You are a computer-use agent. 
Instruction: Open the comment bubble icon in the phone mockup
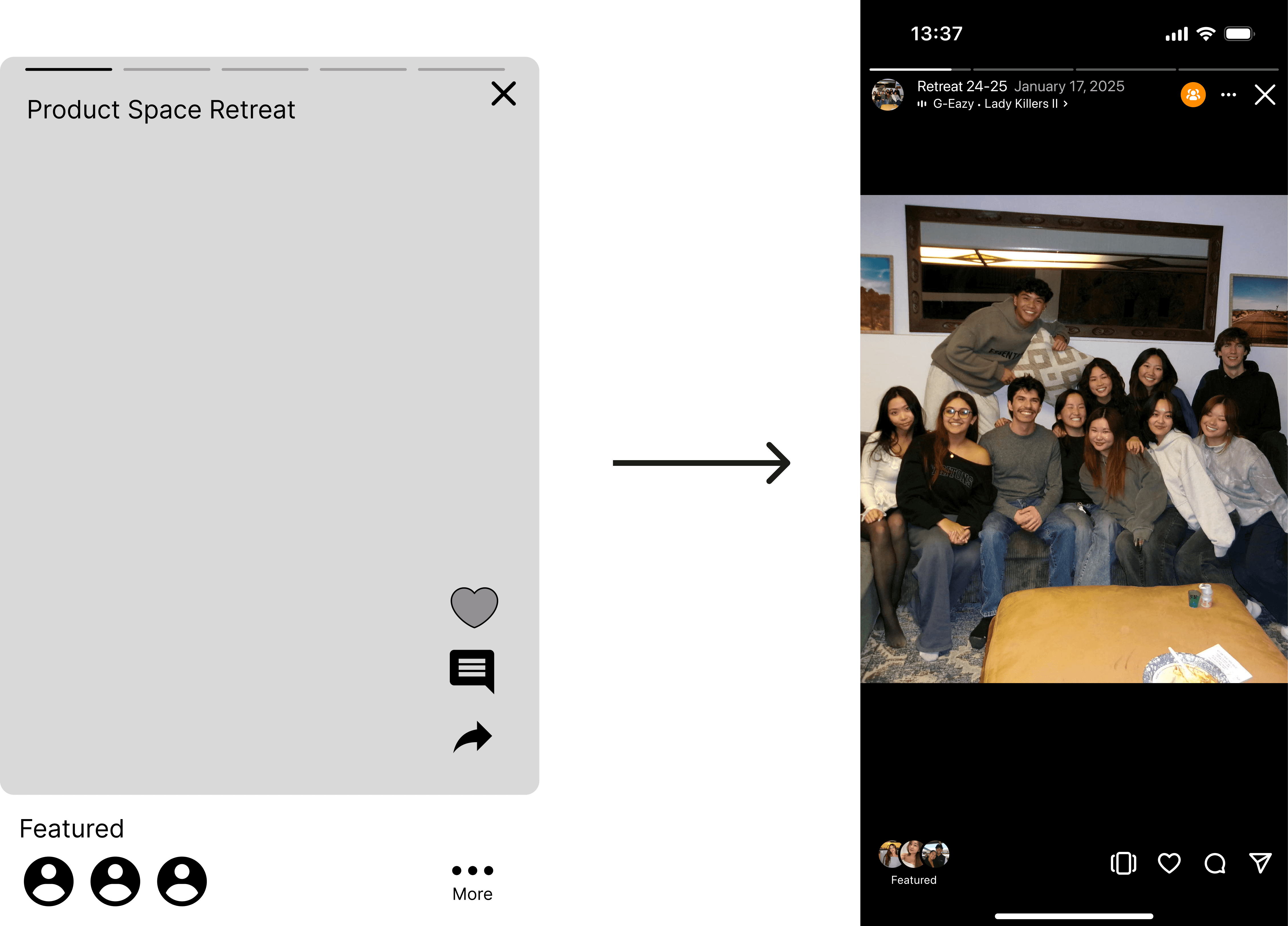(x=1215, y=863)
